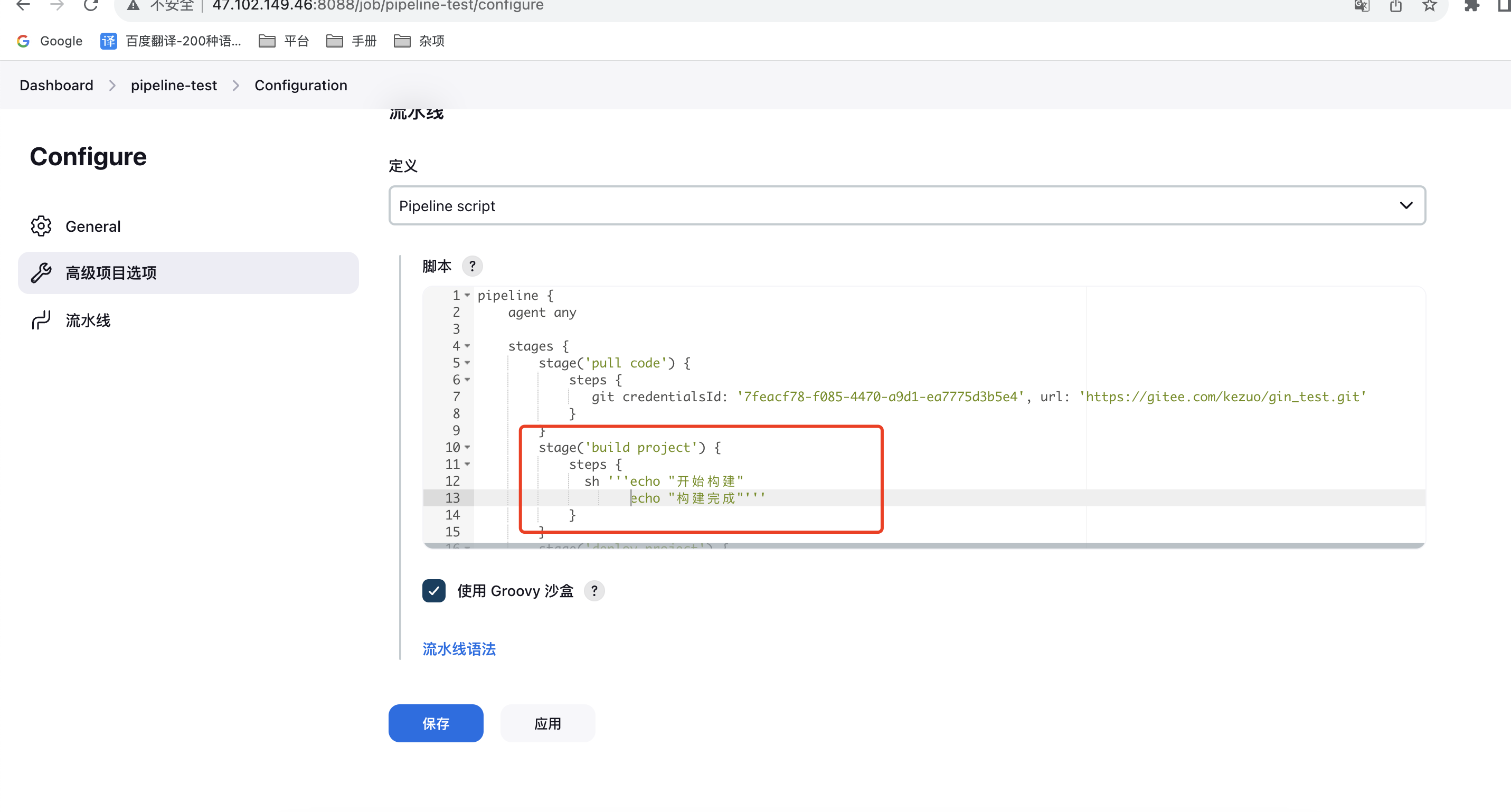Image resolution: width=1511 pixels, height=812 pixels.
Task: Click line number 9 in gutter
Action: [x=456, y=431]
